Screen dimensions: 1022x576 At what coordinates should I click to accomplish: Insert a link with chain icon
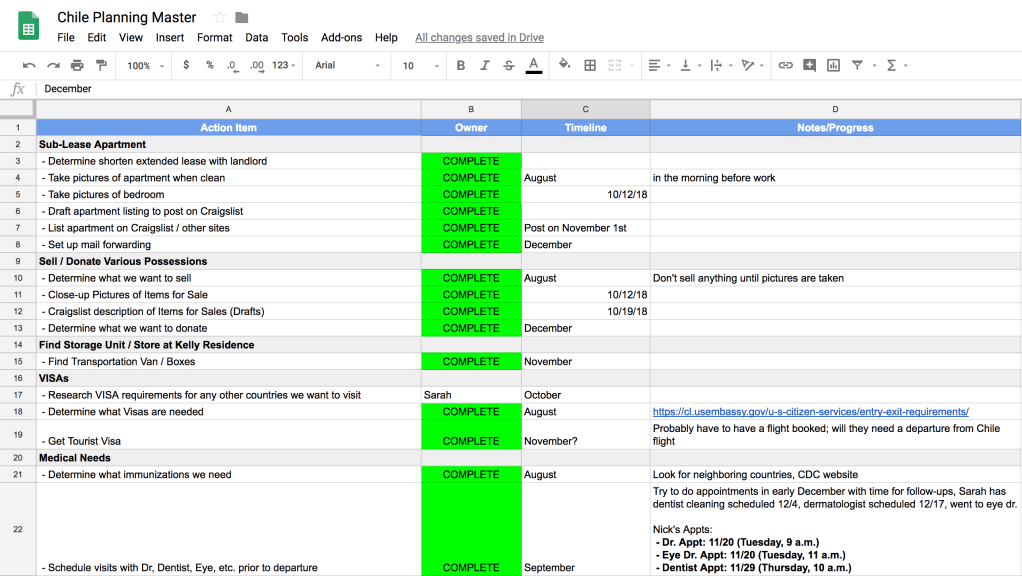(x=785, y=66)
